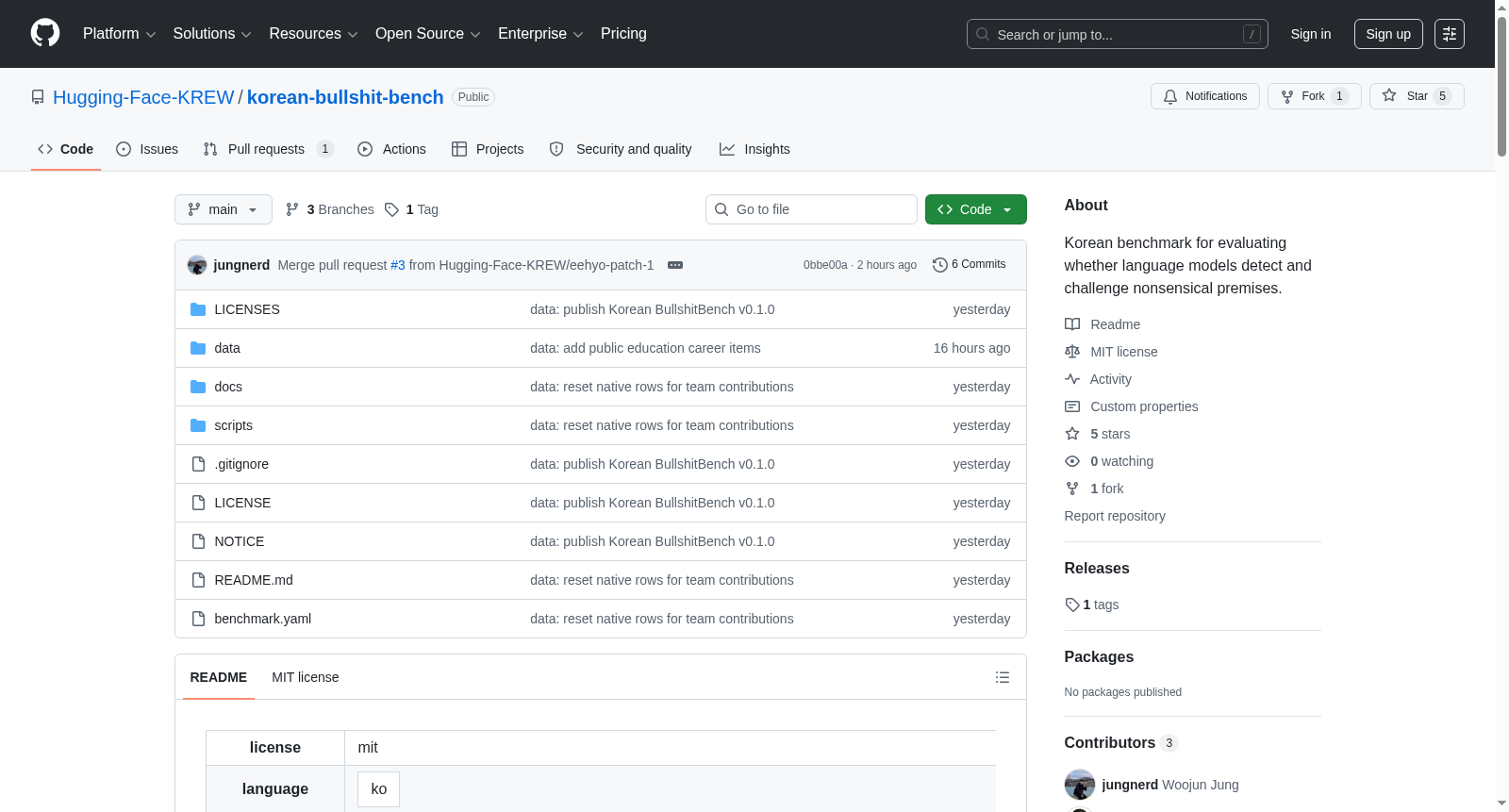Expand the Resources menu
This screenshot has height=812, width=1509.
pos(313,34)
